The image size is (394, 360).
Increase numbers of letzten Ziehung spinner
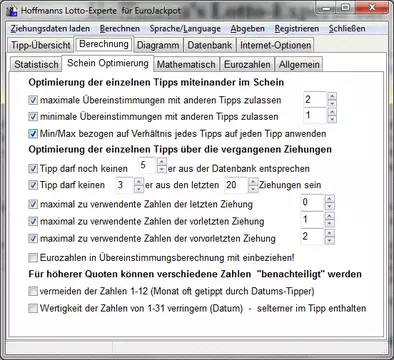[329, 199]
